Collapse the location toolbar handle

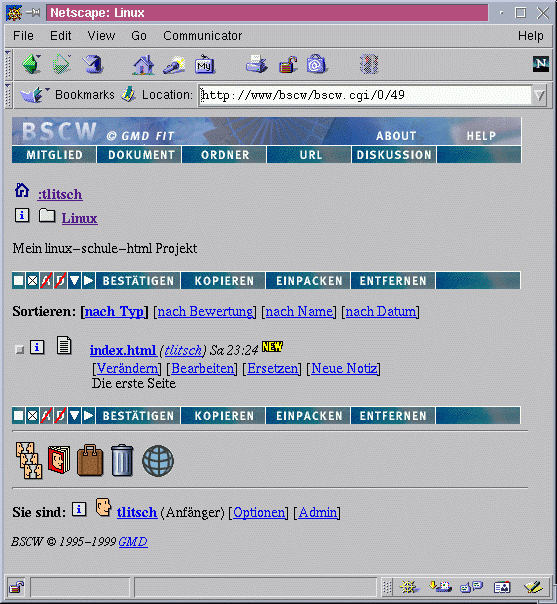coord(8,95)
